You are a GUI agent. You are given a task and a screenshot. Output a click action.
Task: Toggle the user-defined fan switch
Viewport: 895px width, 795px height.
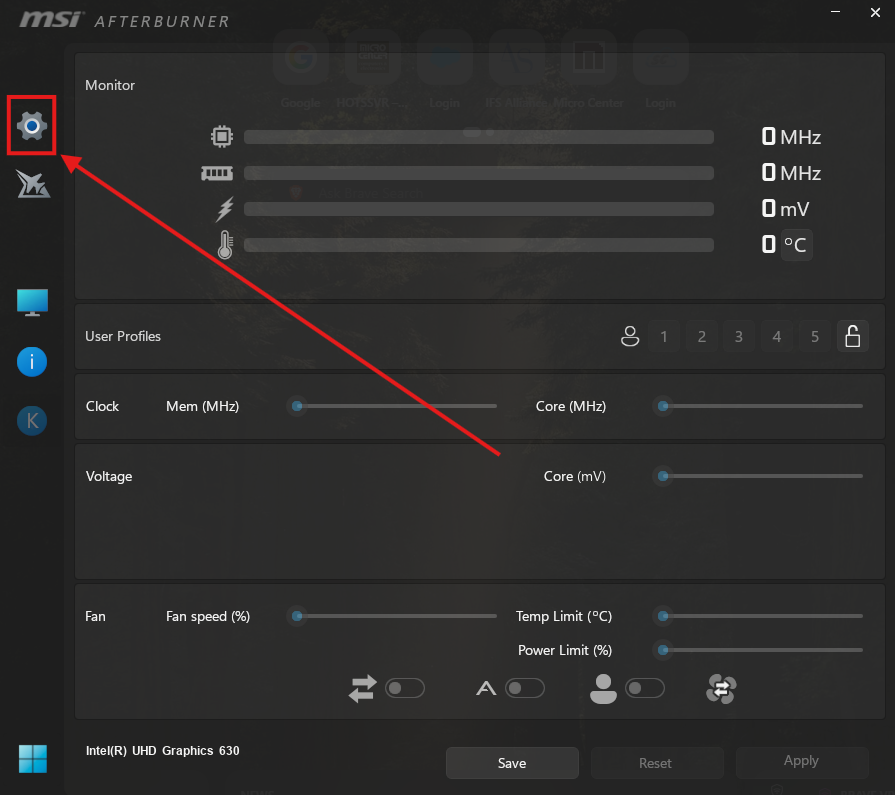click(x=645, y=688)
